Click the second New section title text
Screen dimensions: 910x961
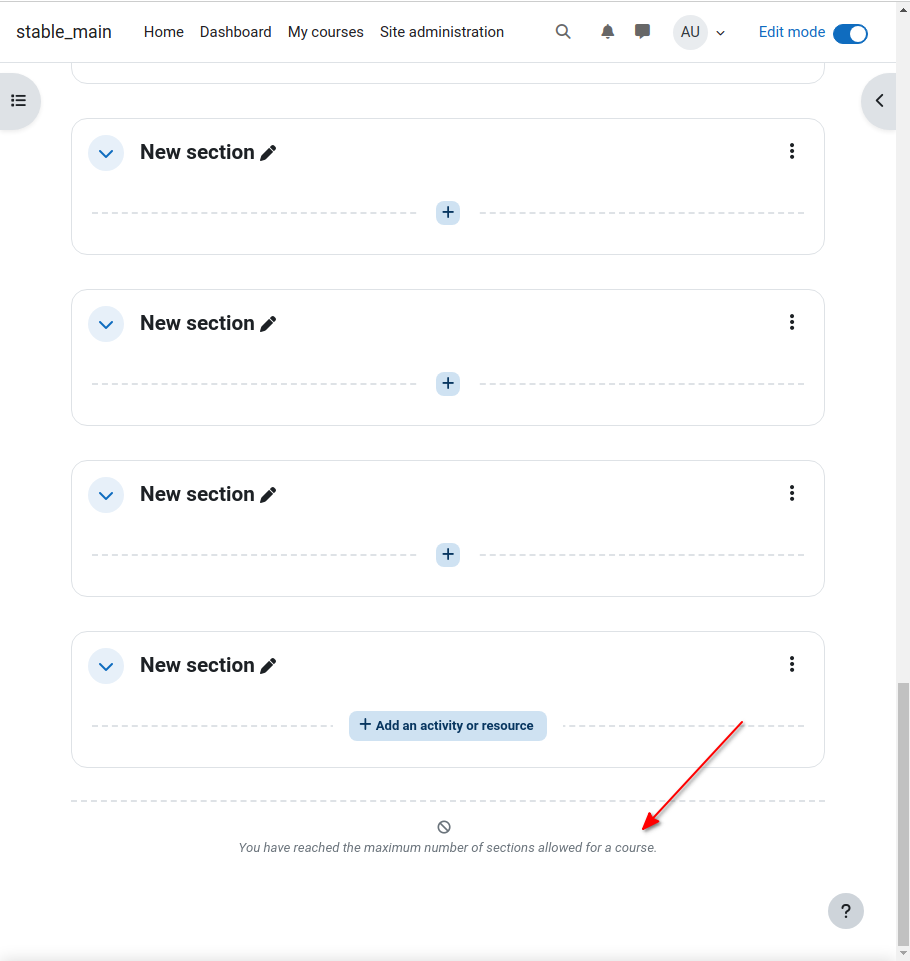[x=197, y=323]
